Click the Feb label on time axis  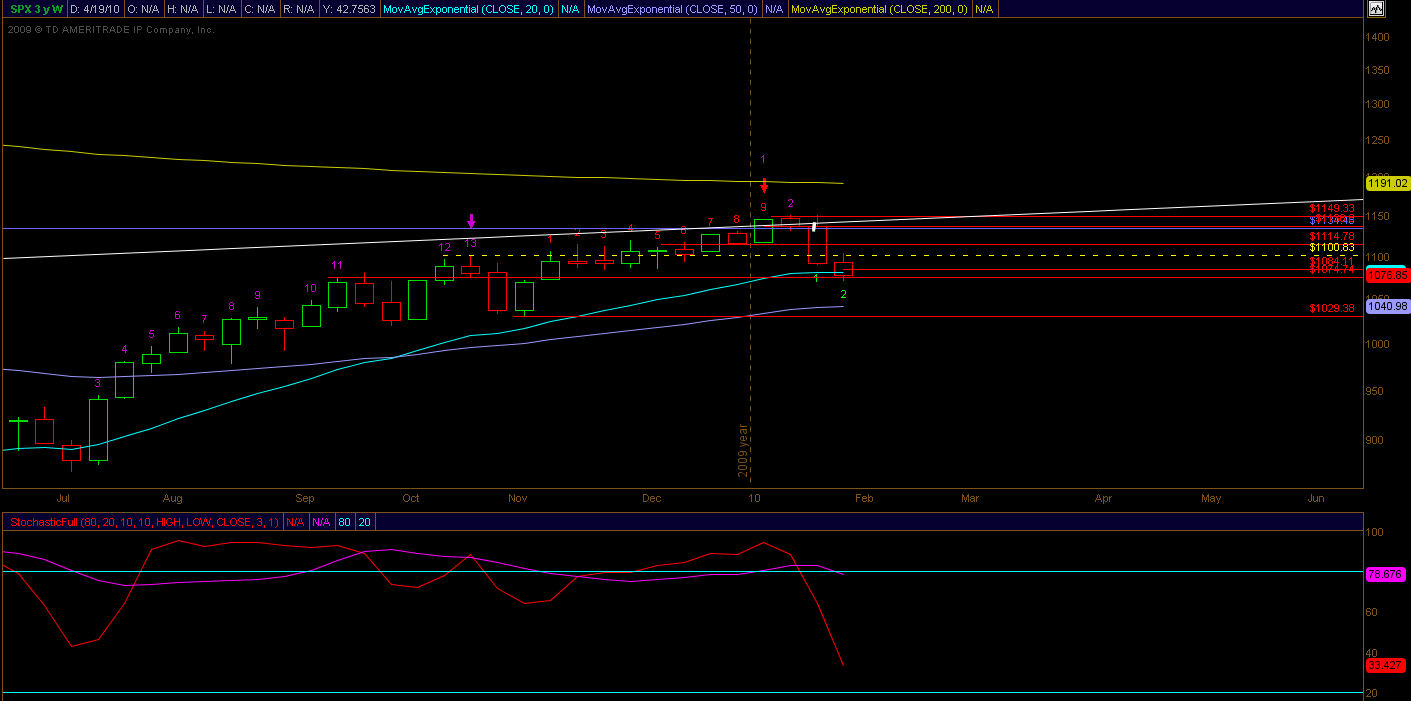coord(864,497)
